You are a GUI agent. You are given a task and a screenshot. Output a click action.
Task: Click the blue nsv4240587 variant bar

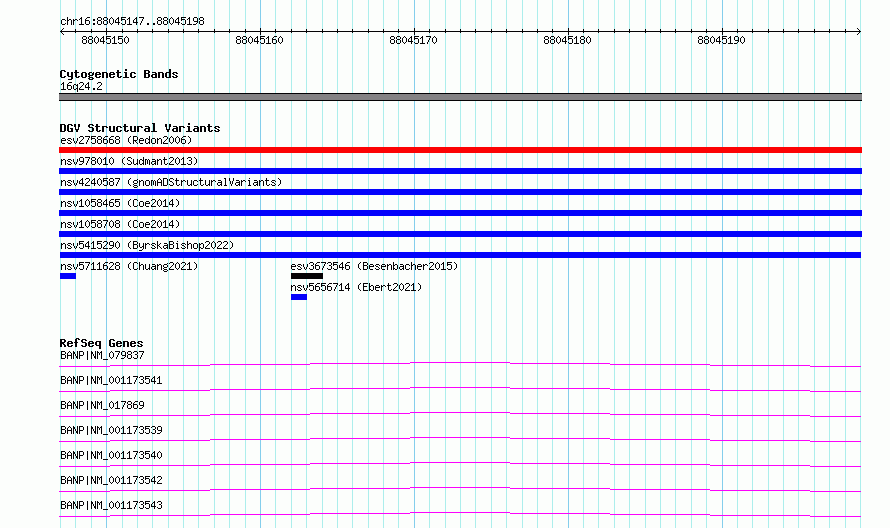[x=460, y=192]
